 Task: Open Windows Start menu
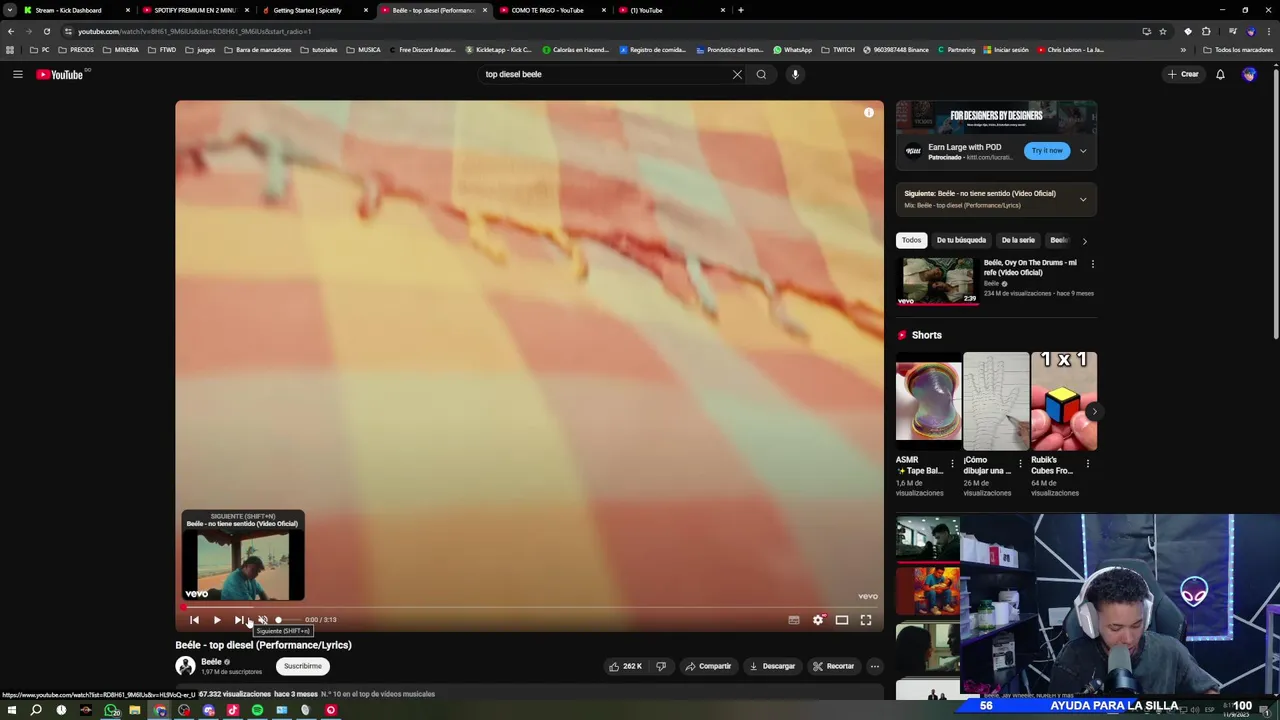tap(12, 710)
